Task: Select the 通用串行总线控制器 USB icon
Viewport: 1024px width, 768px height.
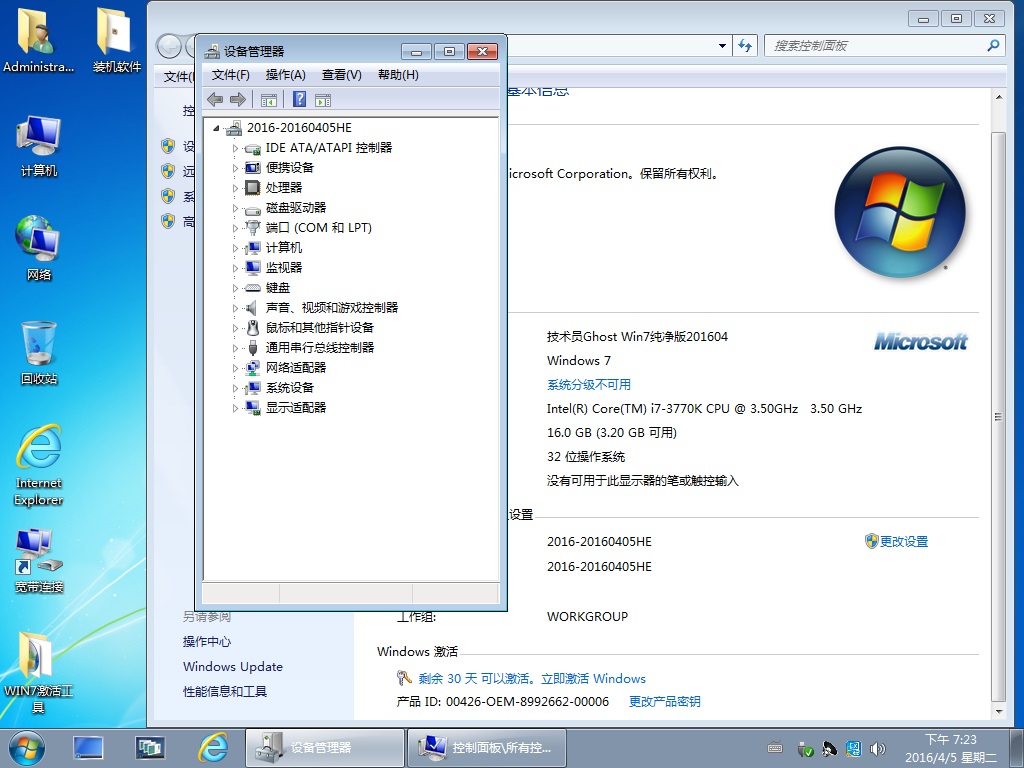Action: 253,347
